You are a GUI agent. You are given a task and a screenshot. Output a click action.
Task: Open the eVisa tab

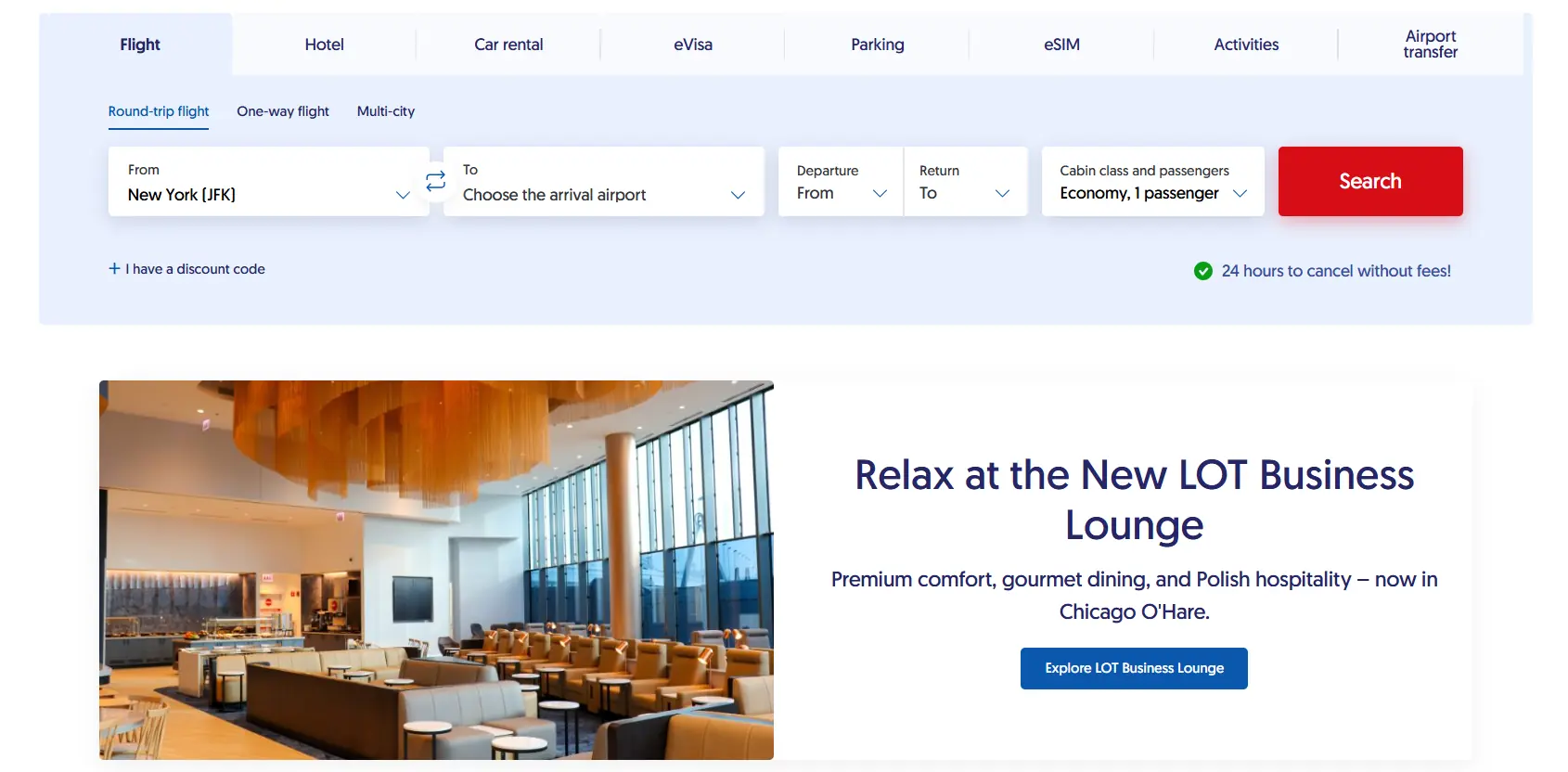click(693, 45)
